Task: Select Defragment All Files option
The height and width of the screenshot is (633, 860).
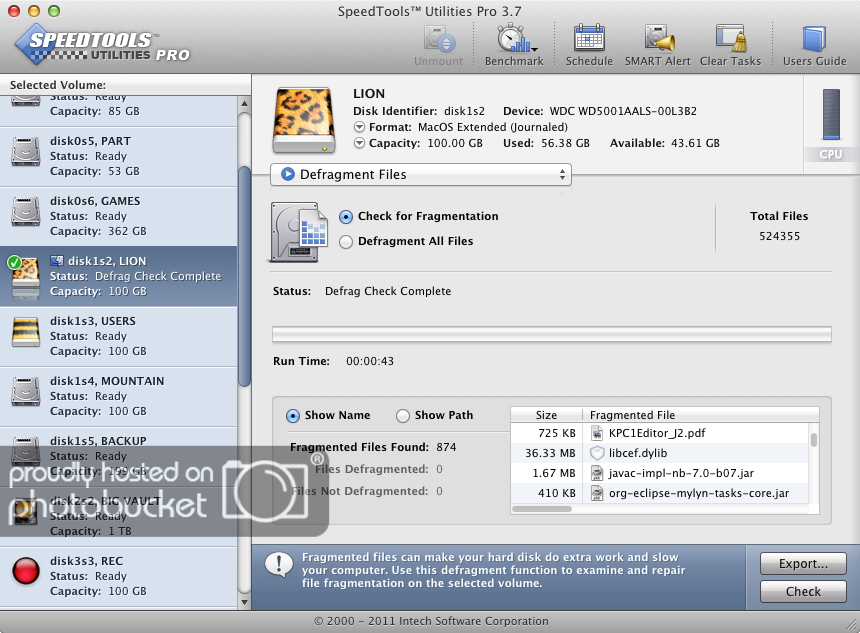Action: click(x=346, y=241)
